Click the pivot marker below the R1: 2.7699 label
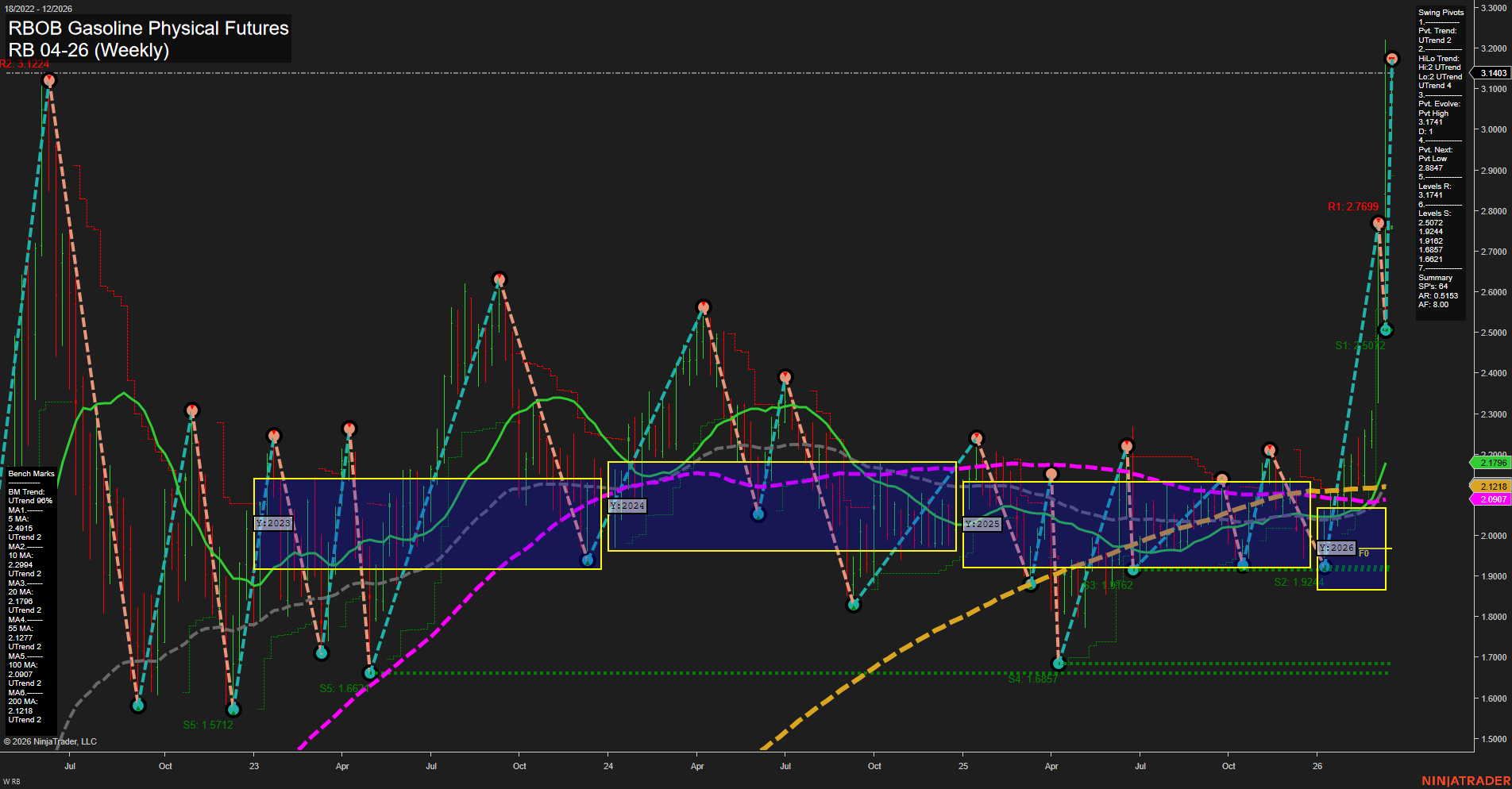Viewport: 1512px width, 789px height. [1377, 223]
